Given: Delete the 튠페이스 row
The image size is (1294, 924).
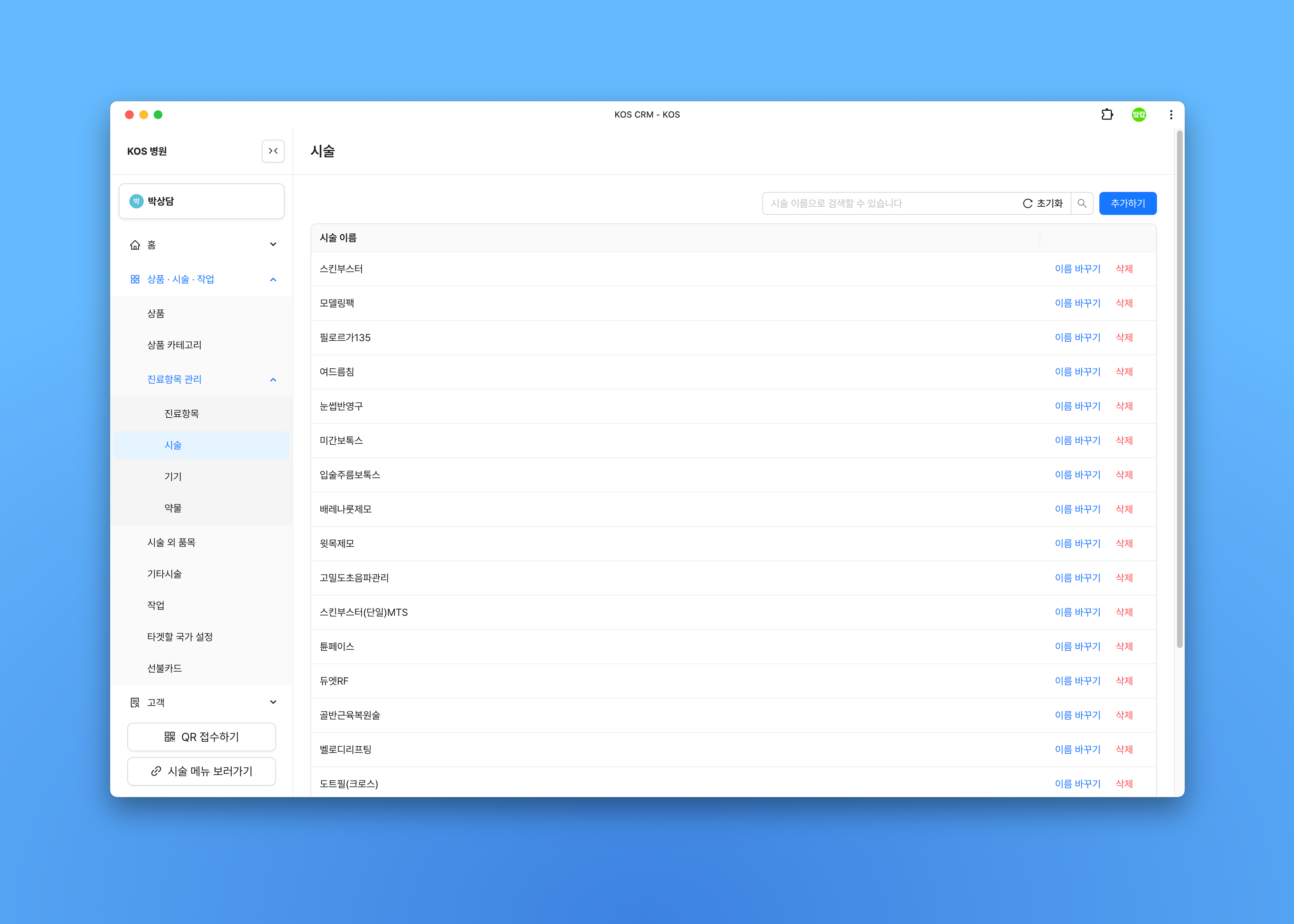Looking at the screenshot, I should tap(1125, 646).
